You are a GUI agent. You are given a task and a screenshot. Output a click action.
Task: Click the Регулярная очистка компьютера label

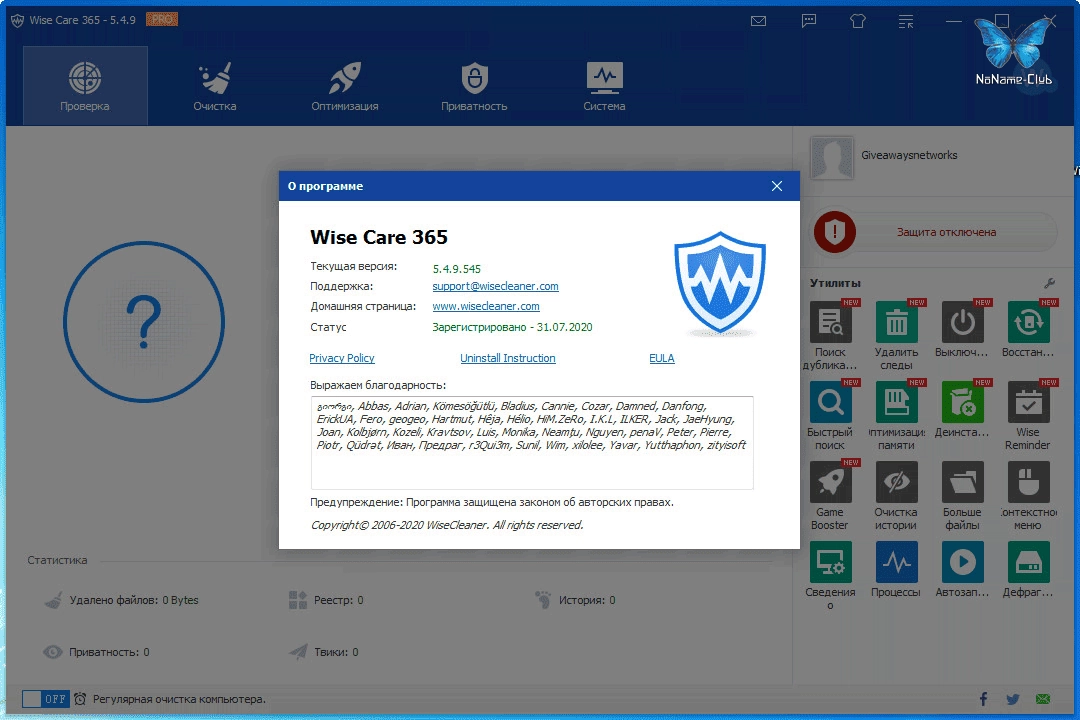[180, 699]
